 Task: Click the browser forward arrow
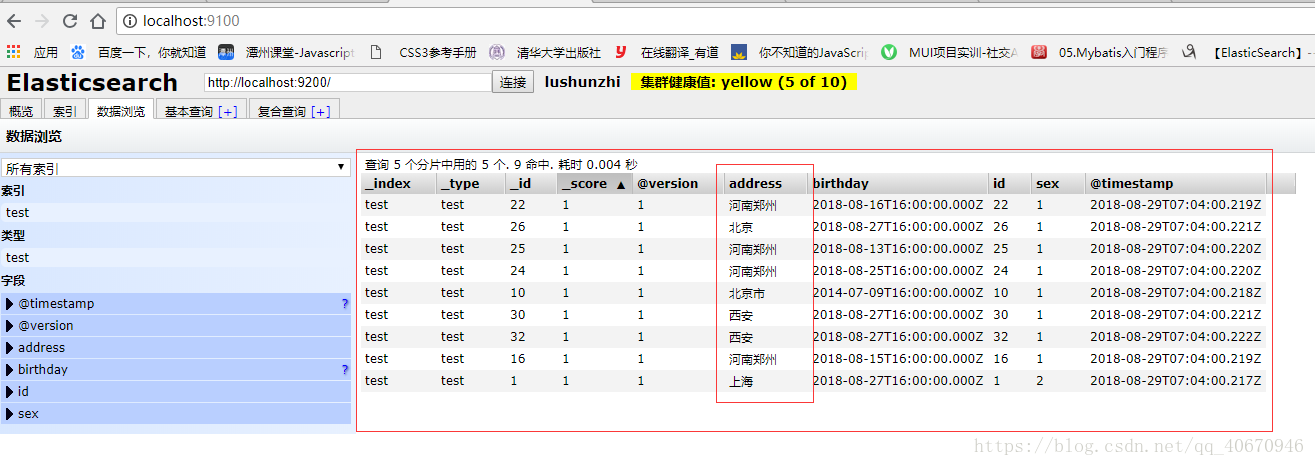(x=42, y=20)
